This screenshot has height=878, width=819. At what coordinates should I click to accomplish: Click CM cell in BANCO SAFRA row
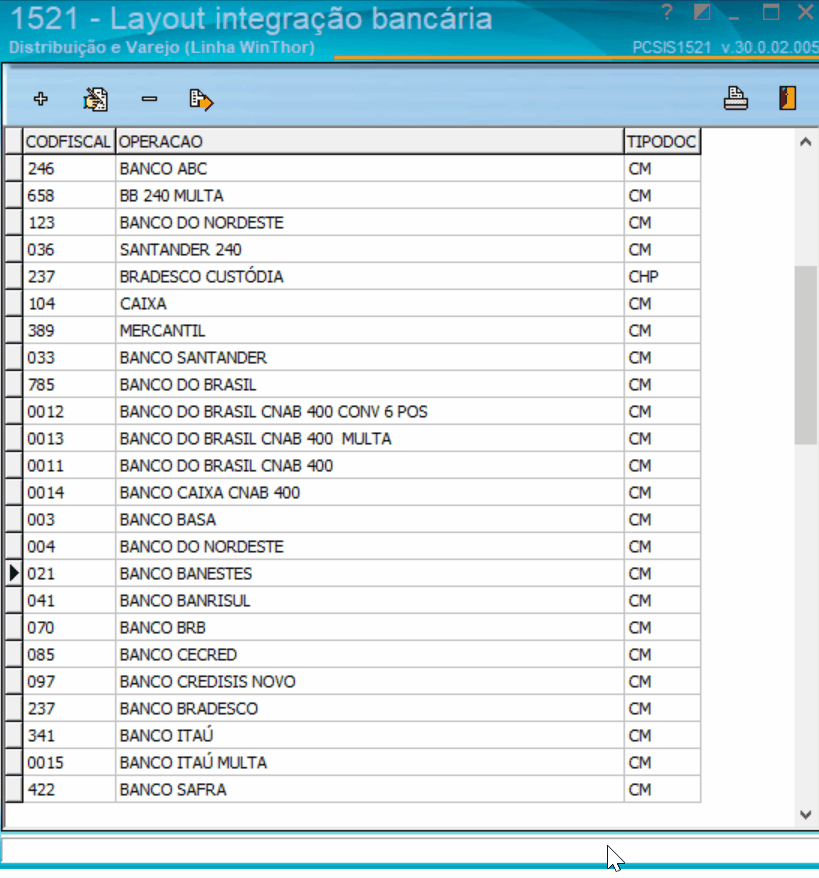662,790
